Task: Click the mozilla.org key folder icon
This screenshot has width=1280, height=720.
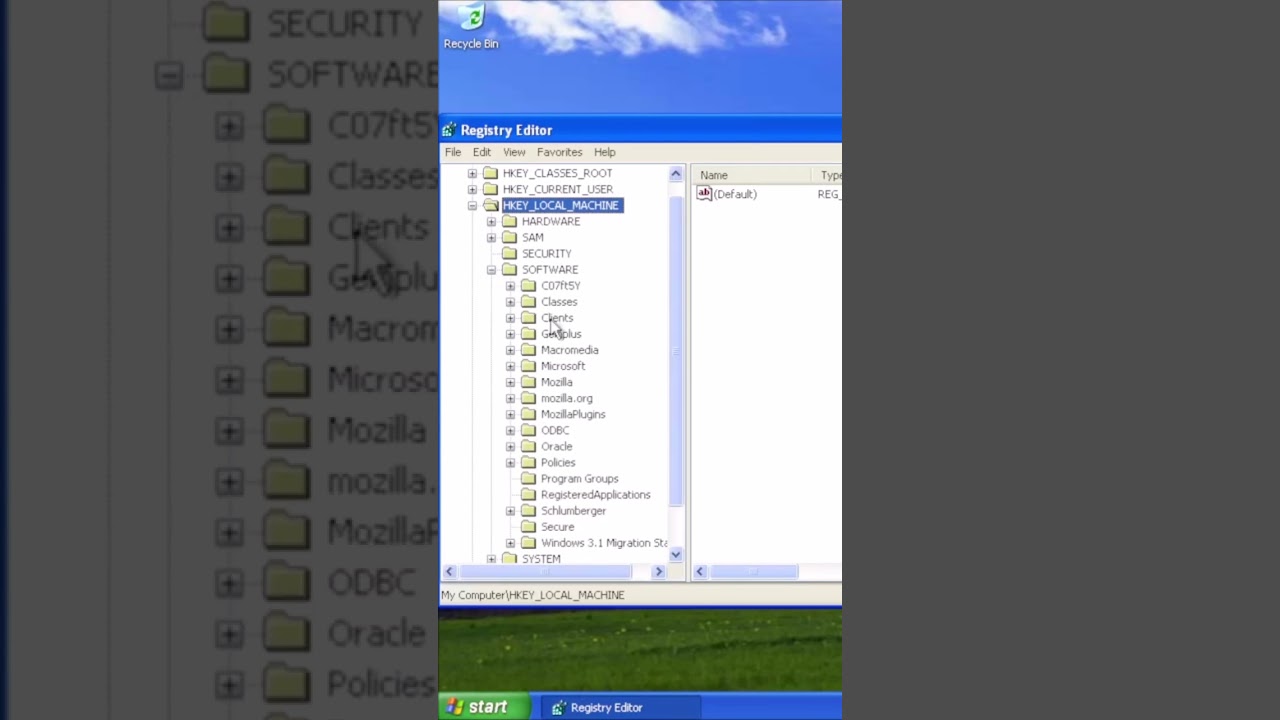Action: (x=528, y=398)
